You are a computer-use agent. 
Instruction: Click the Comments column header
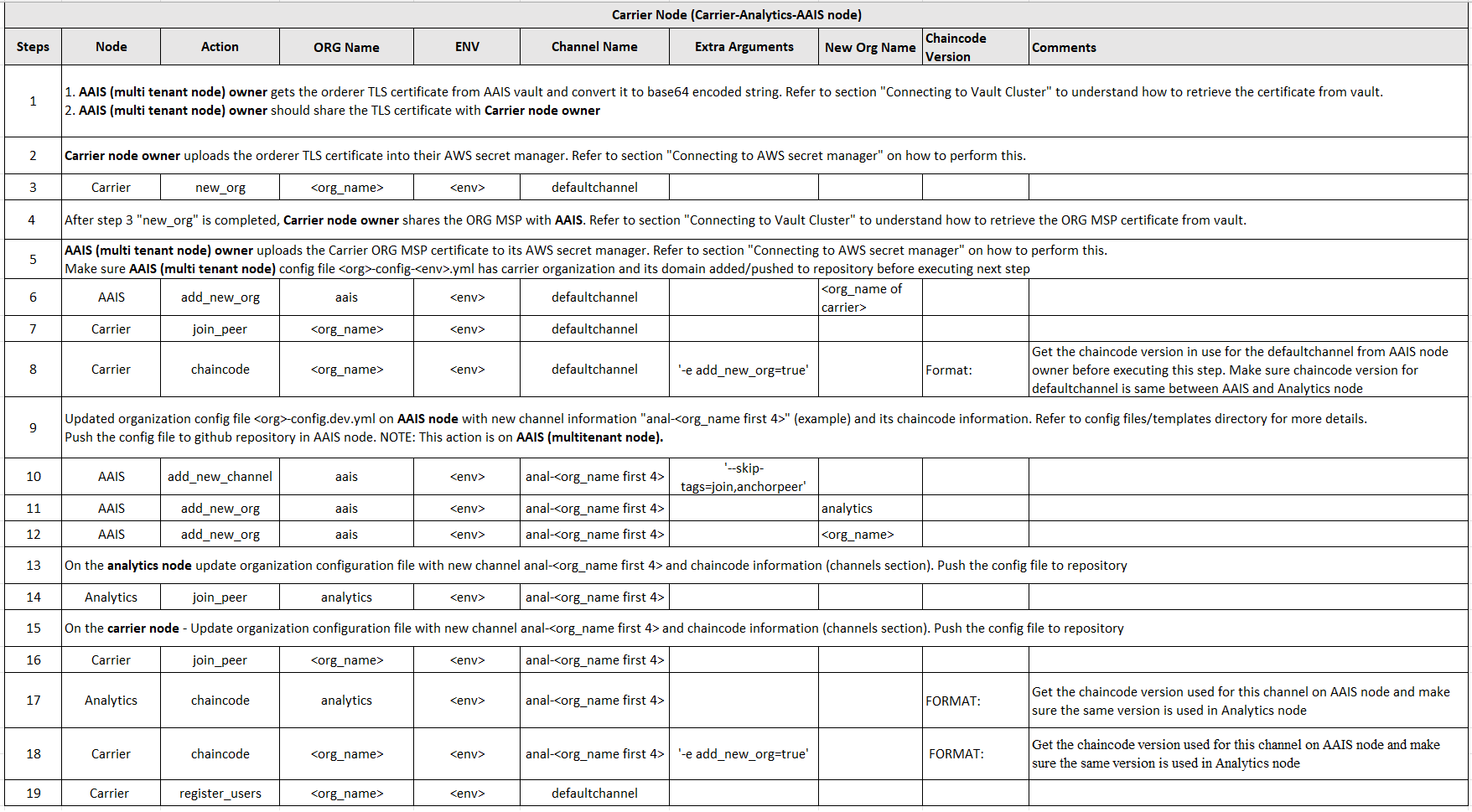click(x=1248, y=47)
